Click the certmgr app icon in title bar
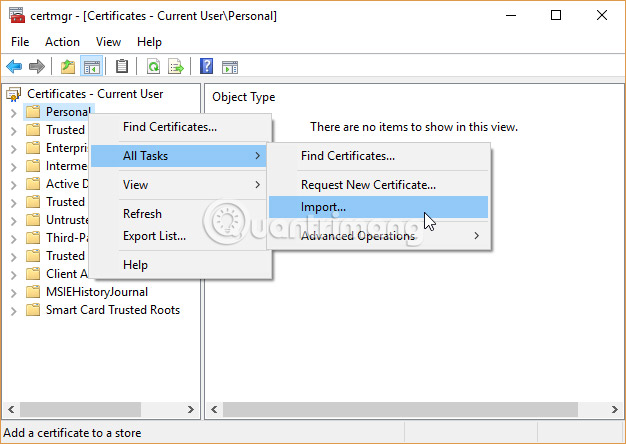The image size is (626, 444). [17, 15]
